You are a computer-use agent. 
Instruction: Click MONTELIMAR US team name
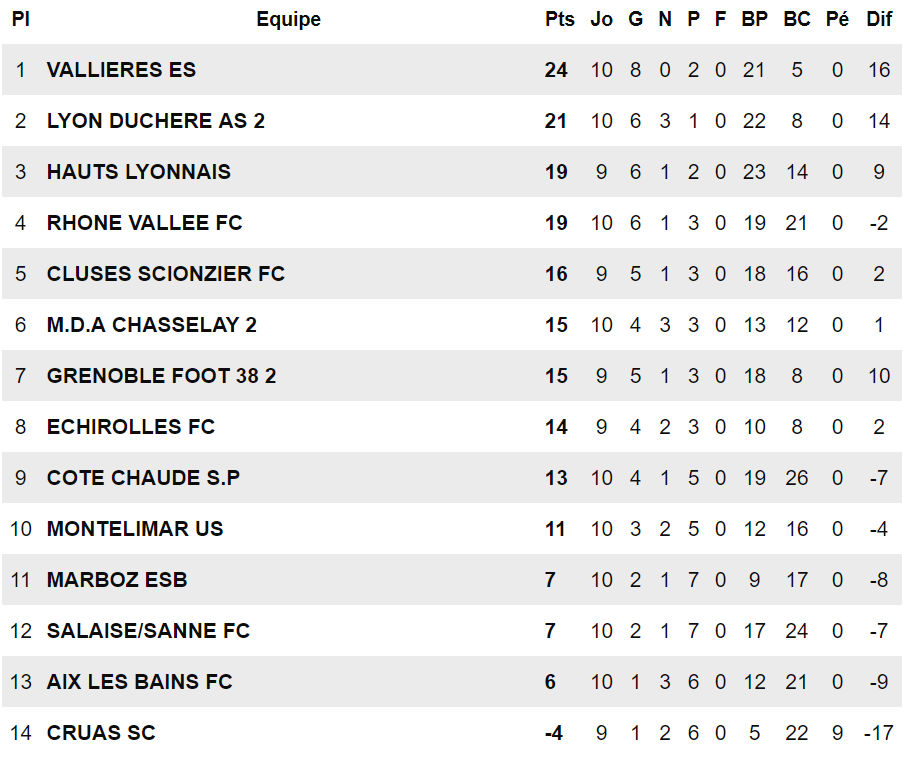135,529
